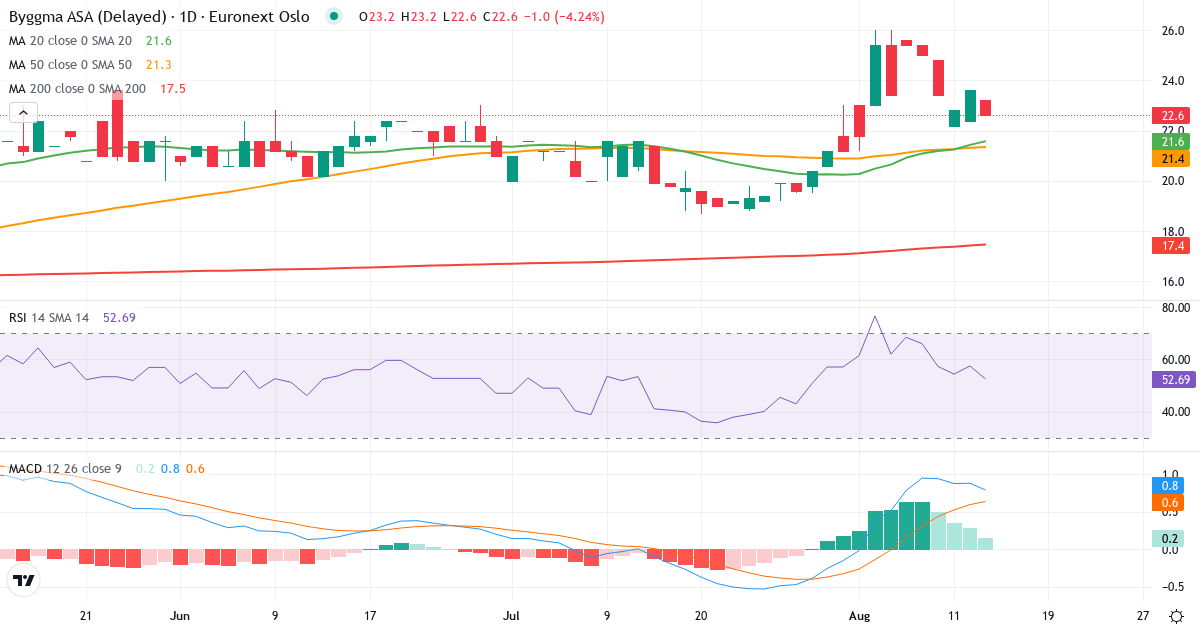The height and width of the screenshot is (630, 1200).
Task: Click the 27 date label on time axis
Action: click(1143, 616)
